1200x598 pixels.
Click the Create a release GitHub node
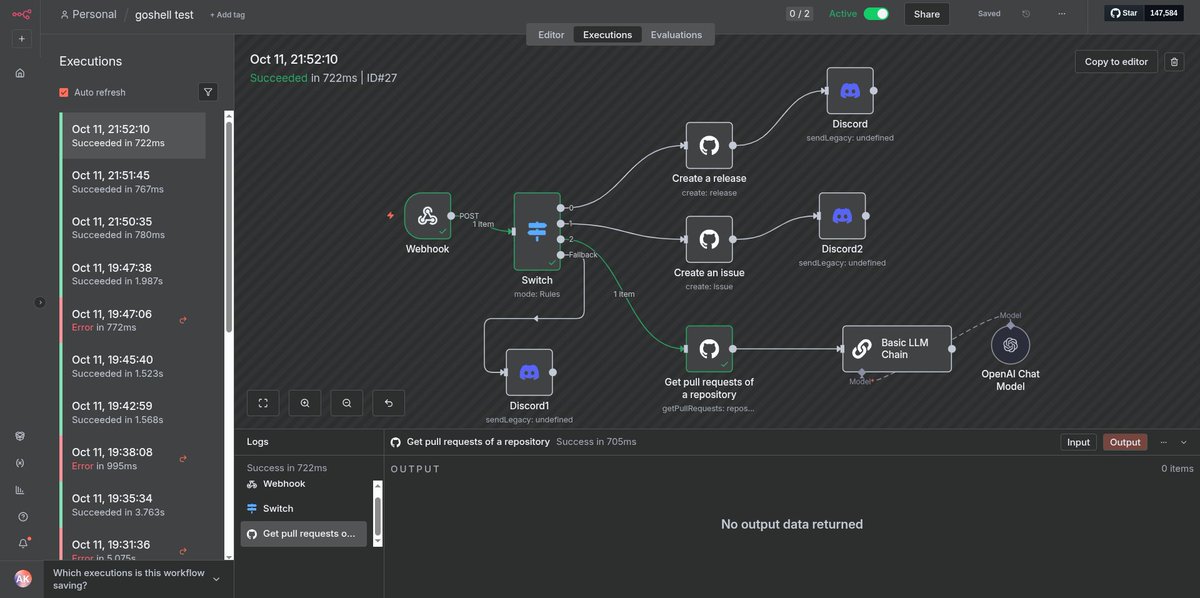click(x=709, y=145)
